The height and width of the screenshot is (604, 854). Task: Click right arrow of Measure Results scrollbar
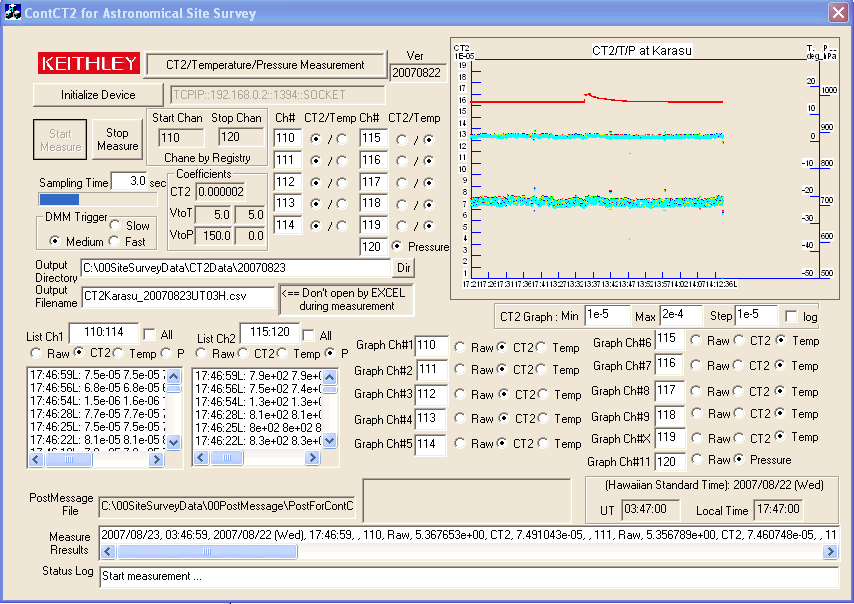pyautogui.click(x=830, y=551)
